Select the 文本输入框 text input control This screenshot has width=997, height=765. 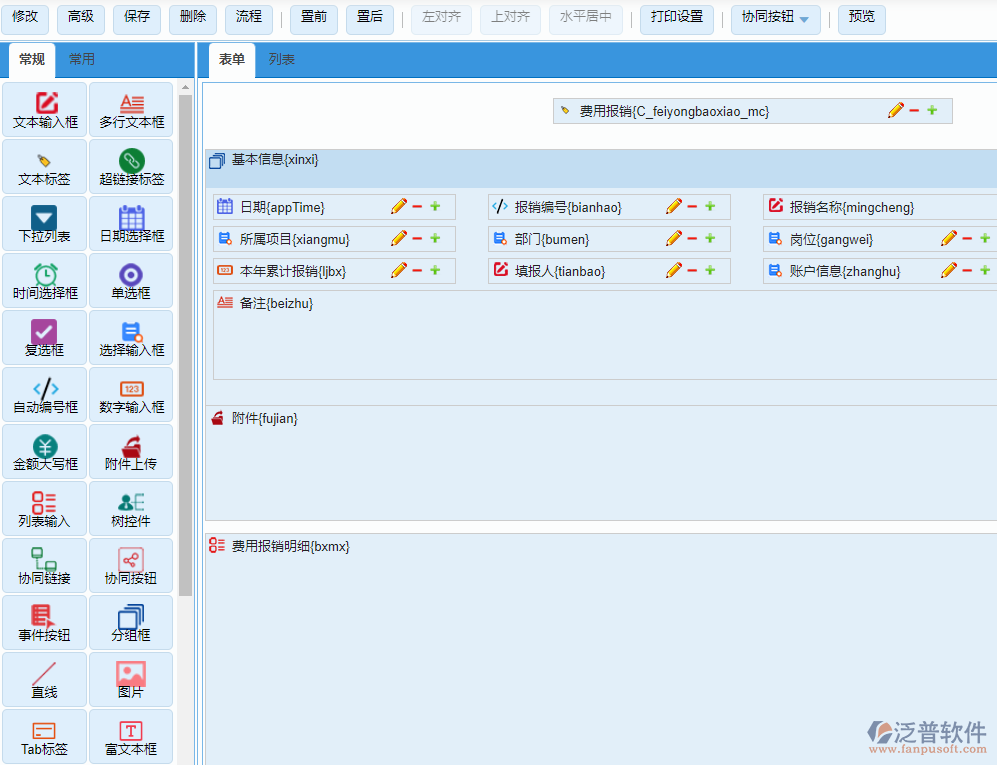point(45,110)
